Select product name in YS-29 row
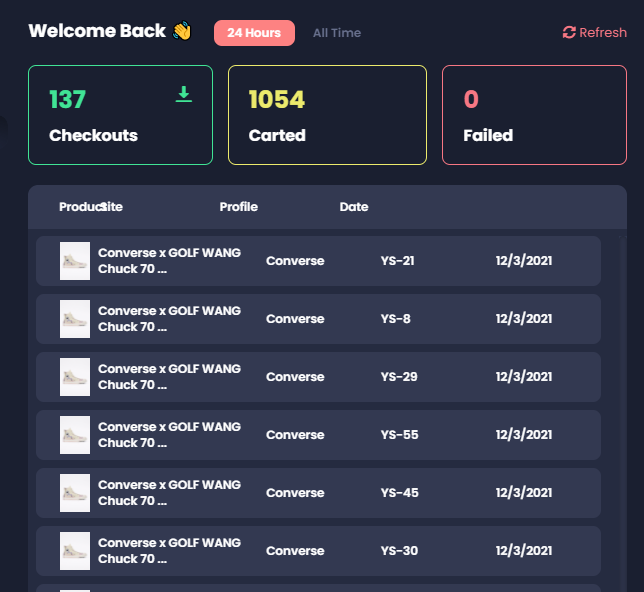644x592 pixels. point(169,377)
